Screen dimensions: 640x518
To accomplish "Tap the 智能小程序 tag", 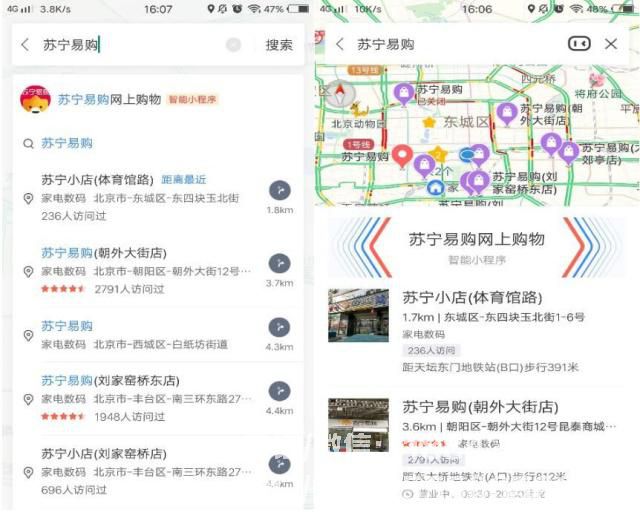I will click(x=192, y=100).
